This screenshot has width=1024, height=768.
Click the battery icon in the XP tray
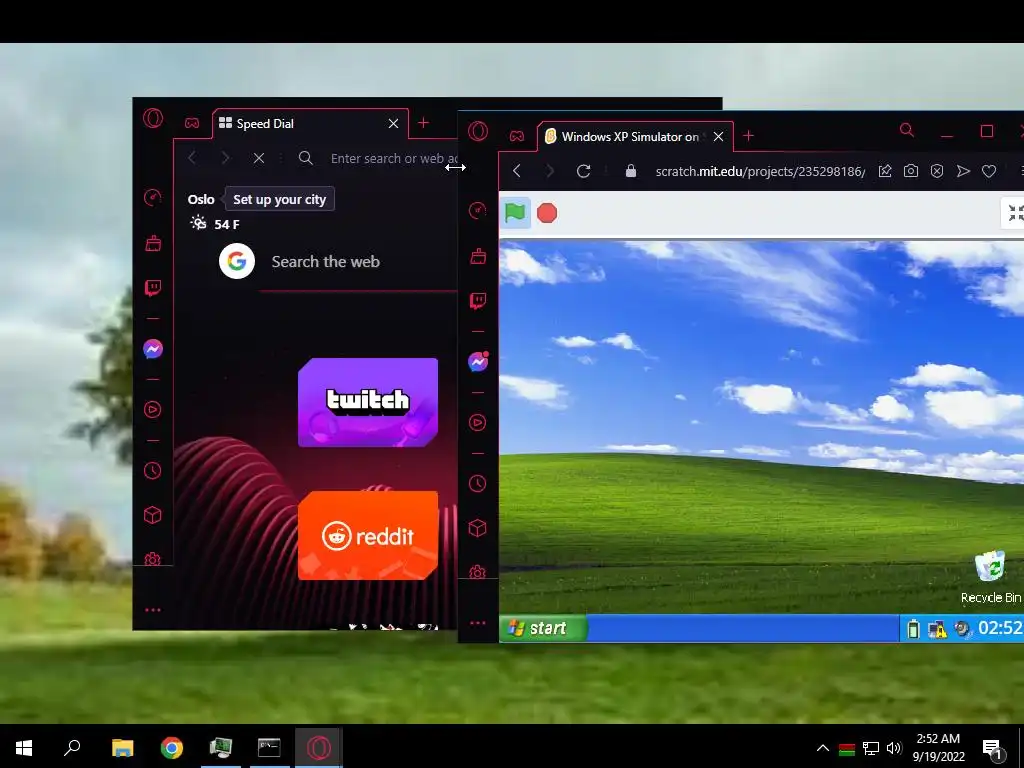(914, 629)
